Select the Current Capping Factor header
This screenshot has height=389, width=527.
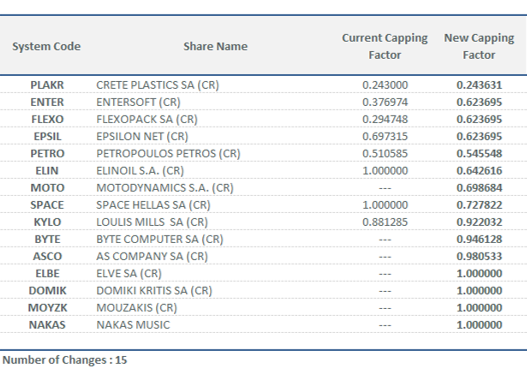pos(385,46)
